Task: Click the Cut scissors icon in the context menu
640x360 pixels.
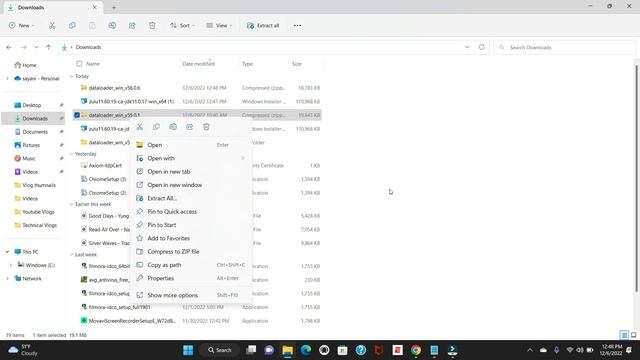Action: tap(140, 127)
